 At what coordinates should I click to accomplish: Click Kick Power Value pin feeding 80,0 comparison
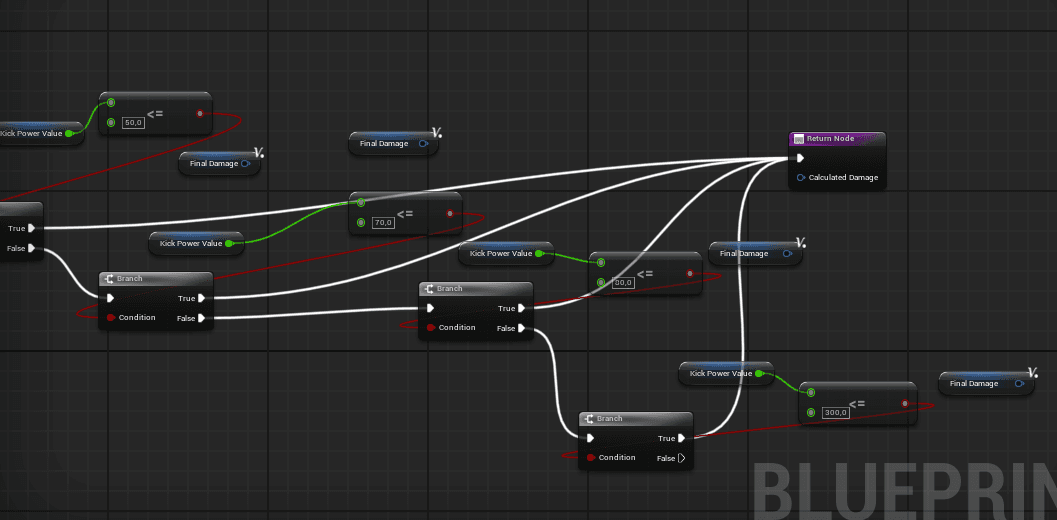click(539, 254)
